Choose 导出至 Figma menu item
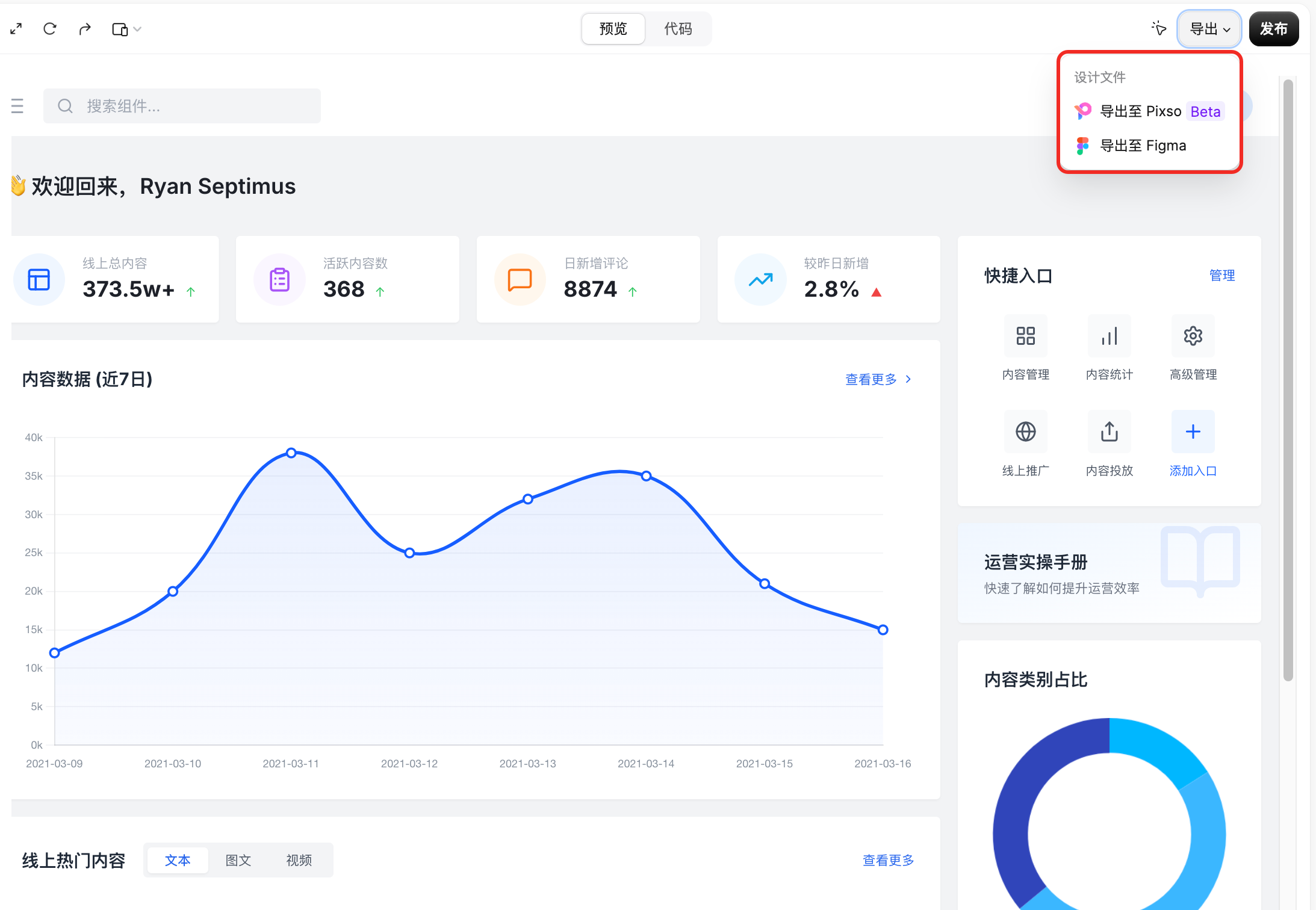This screenshot has height=910, width=1316. 1143,146
